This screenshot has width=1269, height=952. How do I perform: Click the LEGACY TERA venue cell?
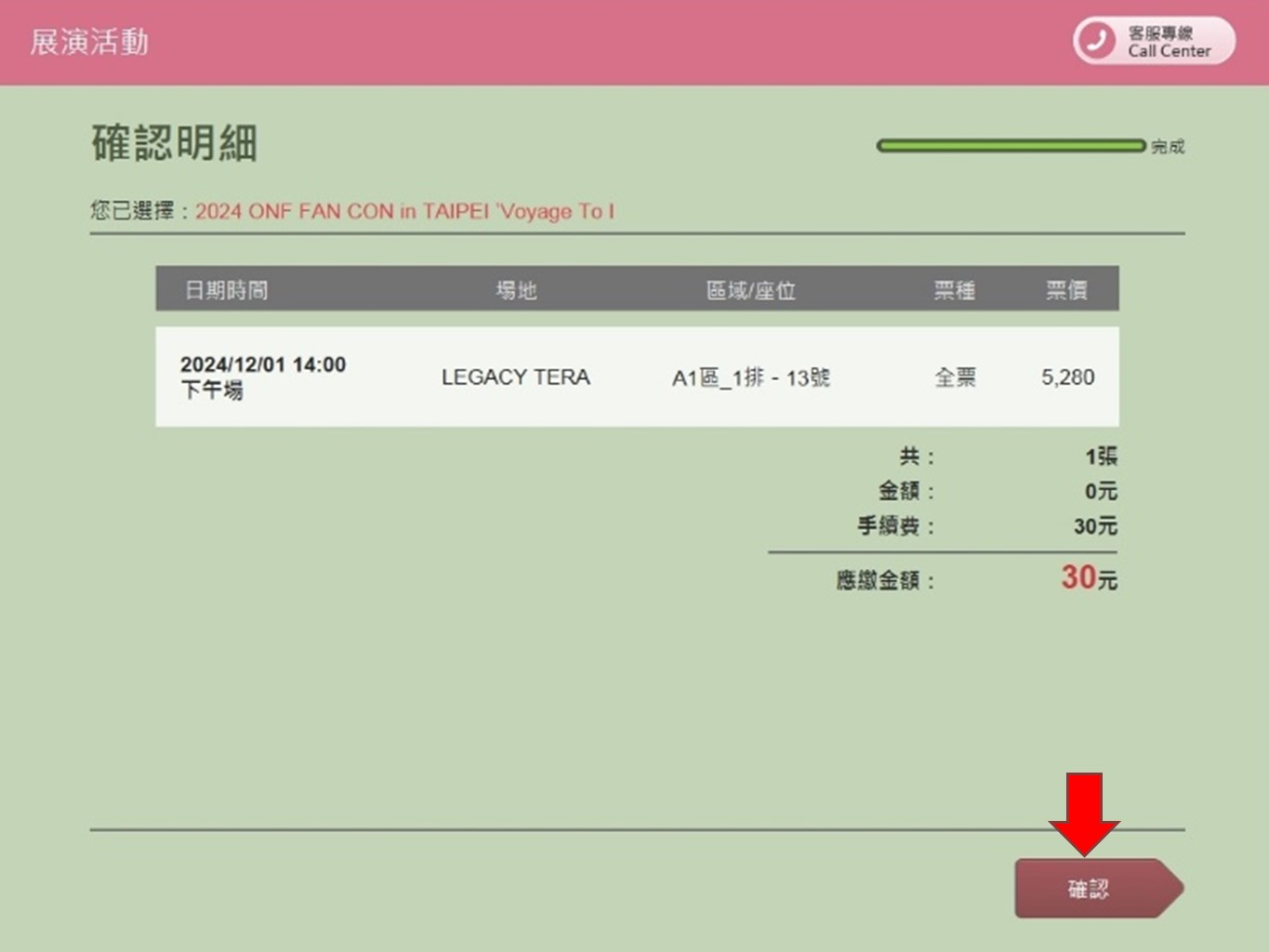515,377
